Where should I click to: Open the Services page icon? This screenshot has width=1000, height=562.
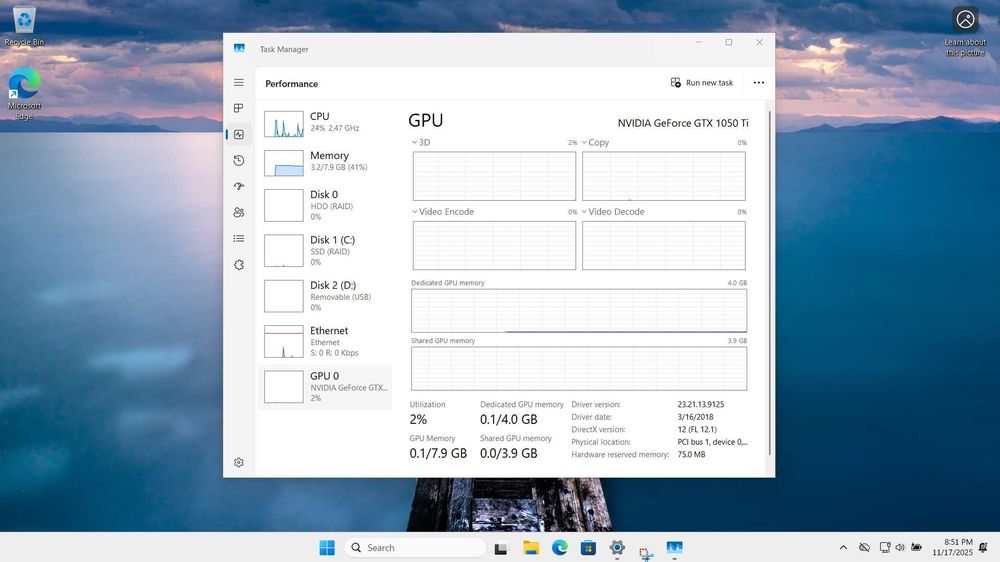239,265
